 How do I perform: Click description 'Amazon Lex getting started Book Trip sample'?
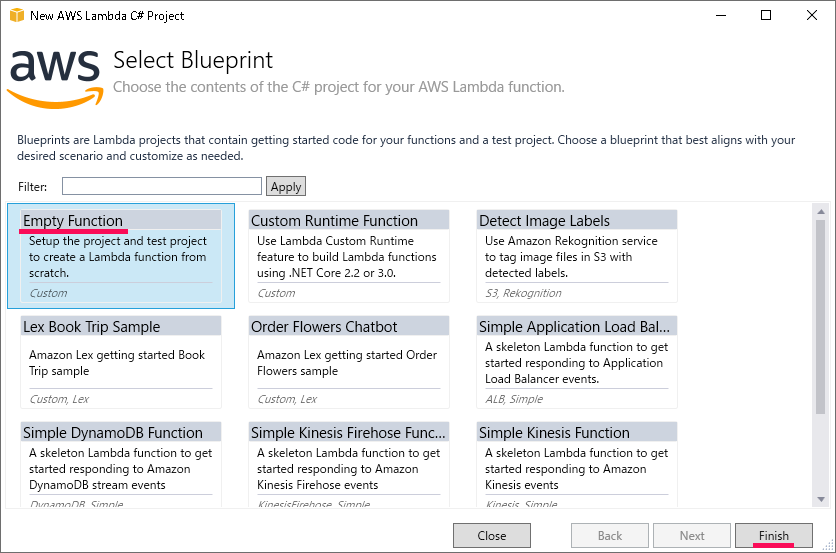tap(117, 363)
